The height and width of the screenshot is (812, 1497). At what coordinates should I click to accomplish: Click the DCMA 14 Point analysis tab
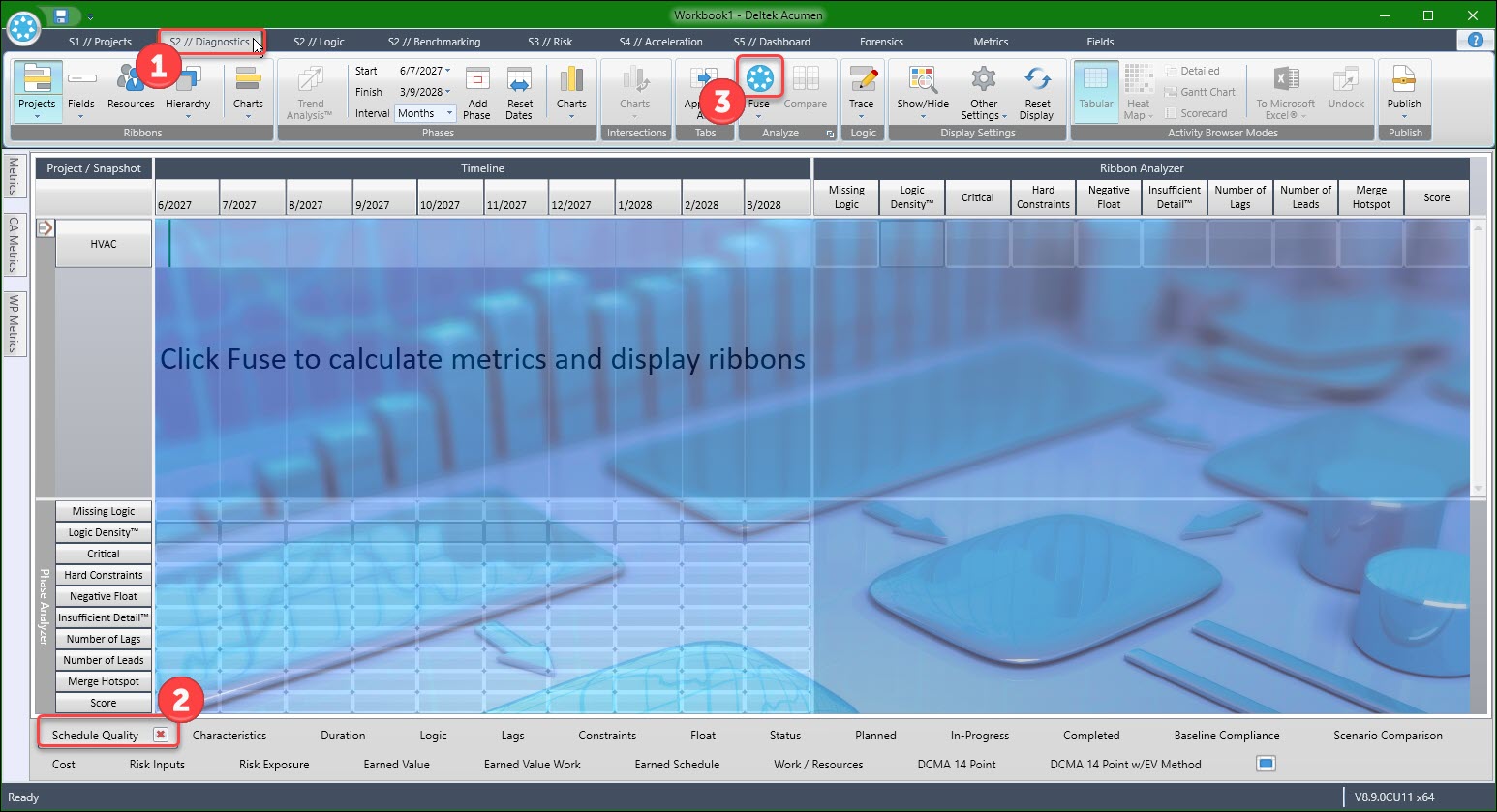click(956, 764)
